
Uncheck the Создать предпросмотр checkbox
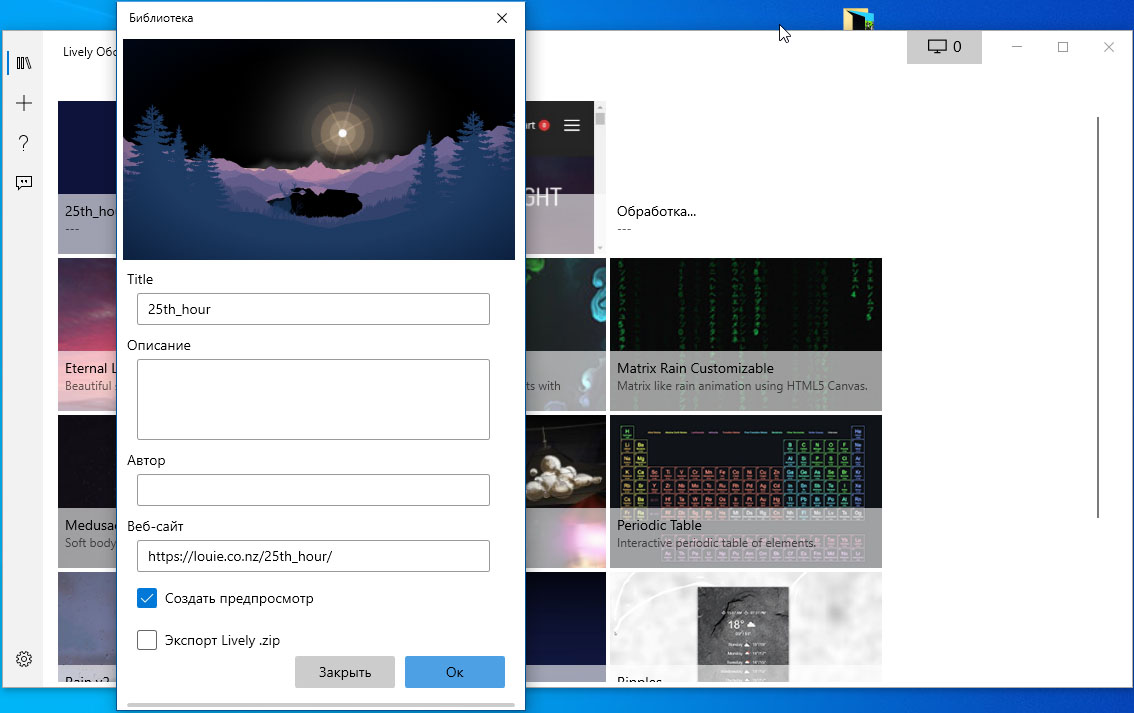click(x=147, y=598)
